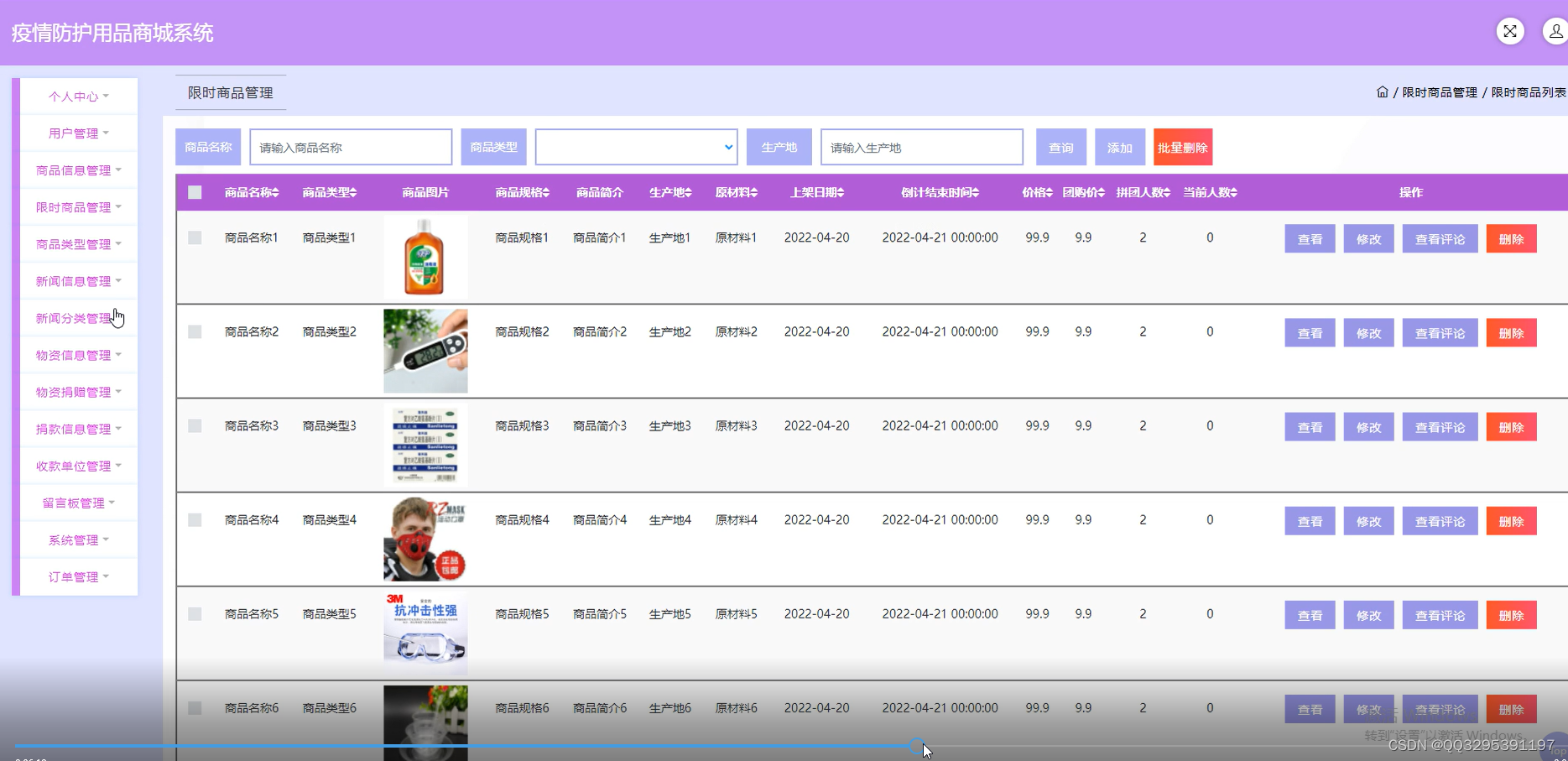Click 查看评论 for 商品名称3 row

(1440, 427)
